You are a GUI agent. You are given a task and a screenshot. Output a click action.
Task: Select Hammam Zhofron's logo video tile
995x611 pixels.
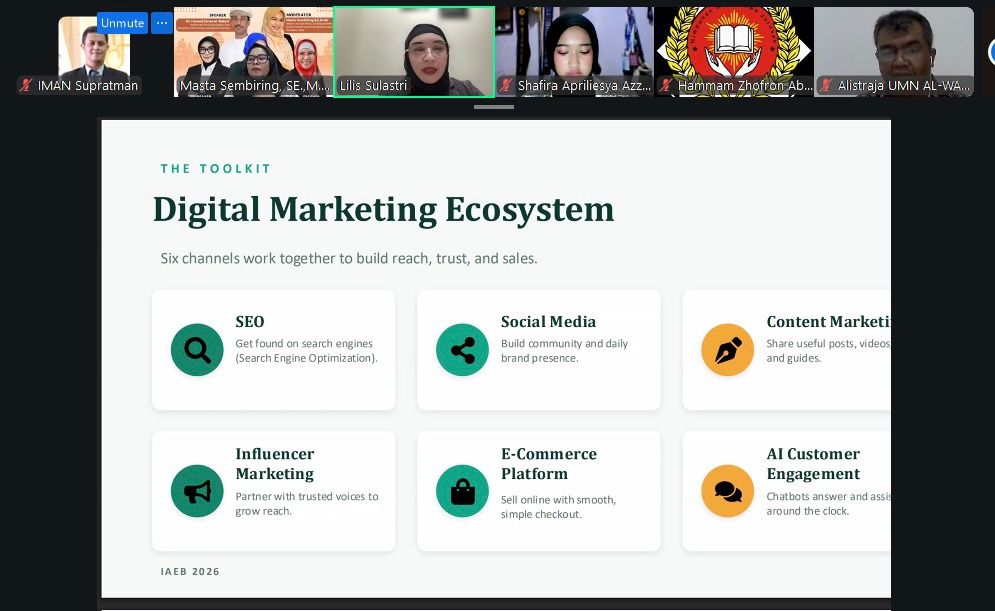pos(734,52)
